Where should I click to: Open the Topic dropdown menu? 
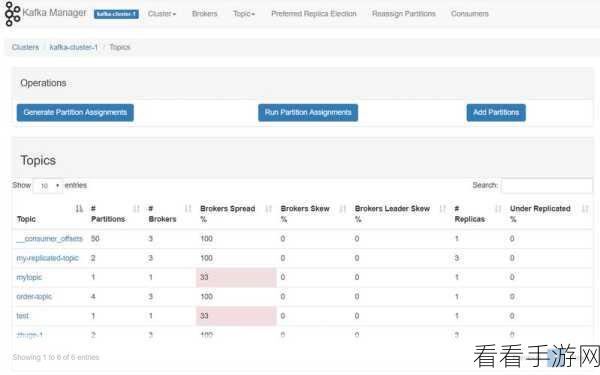tap(244, 14)
